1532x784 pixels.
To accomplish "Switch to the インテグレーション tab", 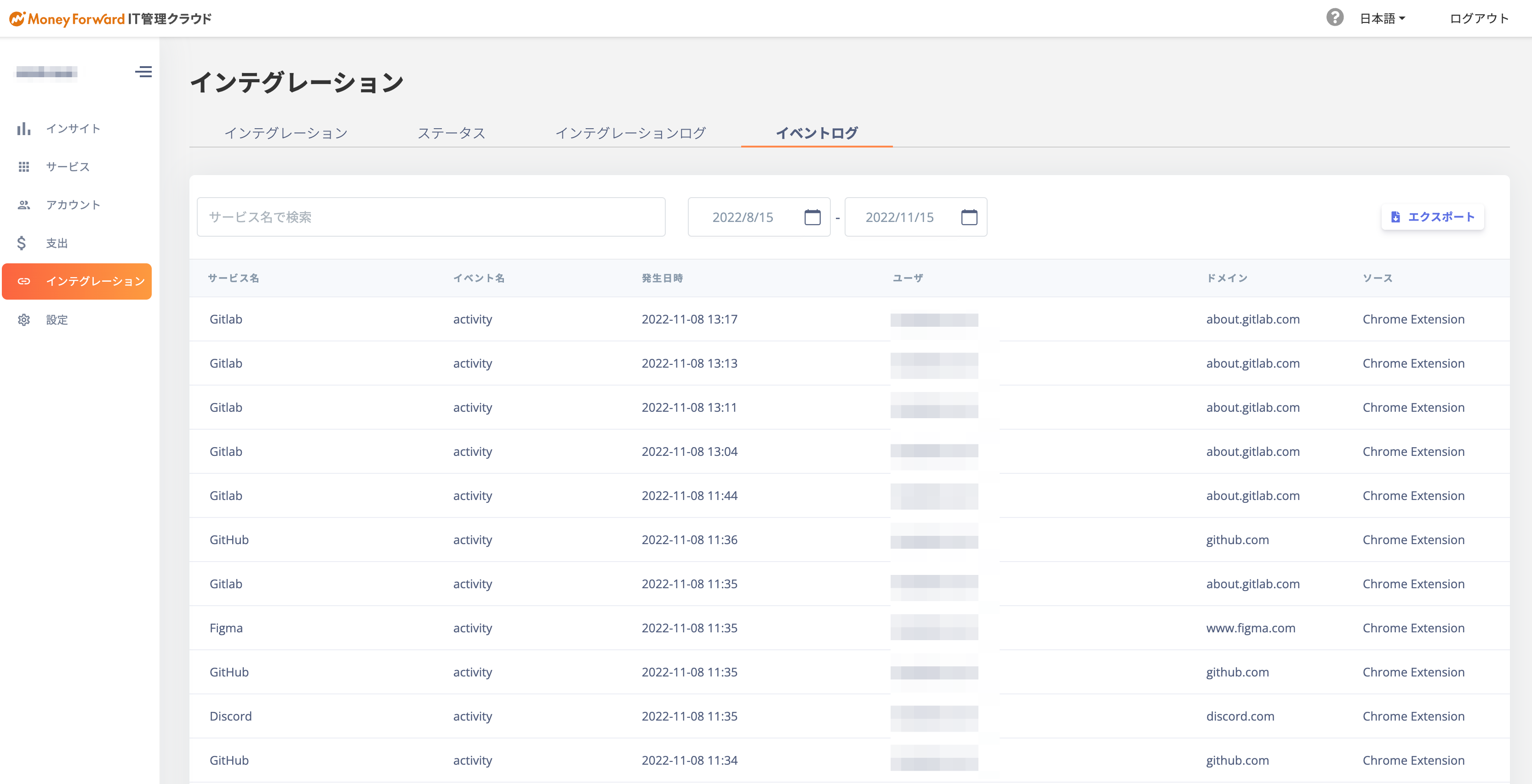I will pos(286,133).
